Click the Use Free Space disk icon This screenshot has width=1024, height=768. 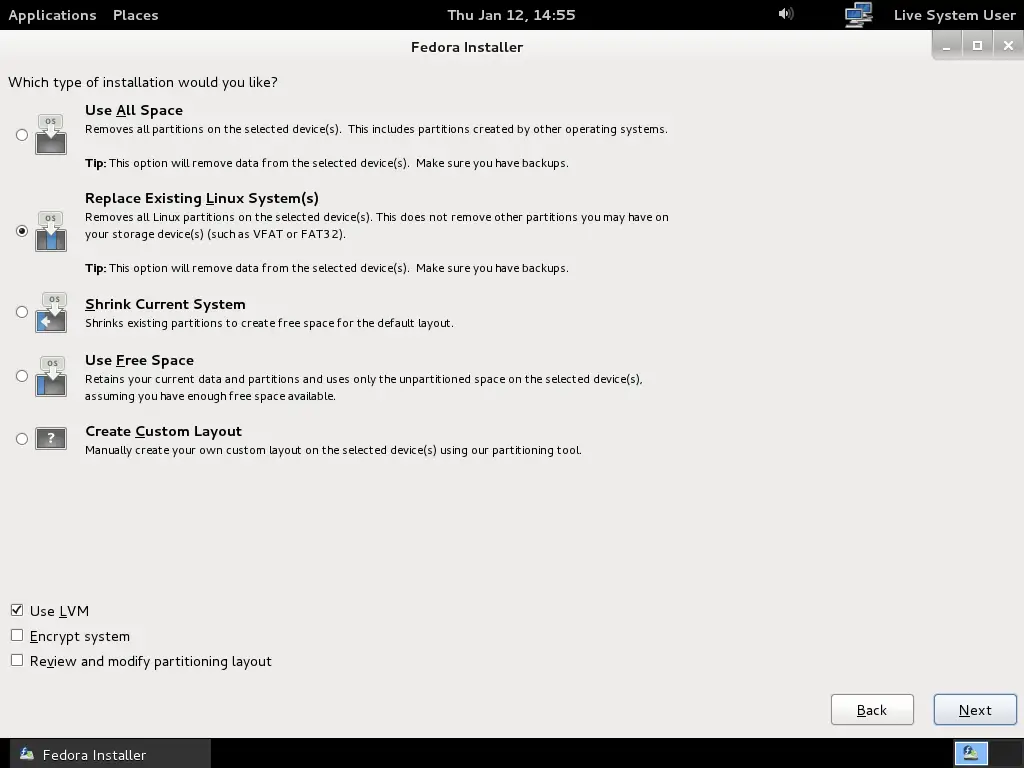pyautogui.click(x=51, y=376)
